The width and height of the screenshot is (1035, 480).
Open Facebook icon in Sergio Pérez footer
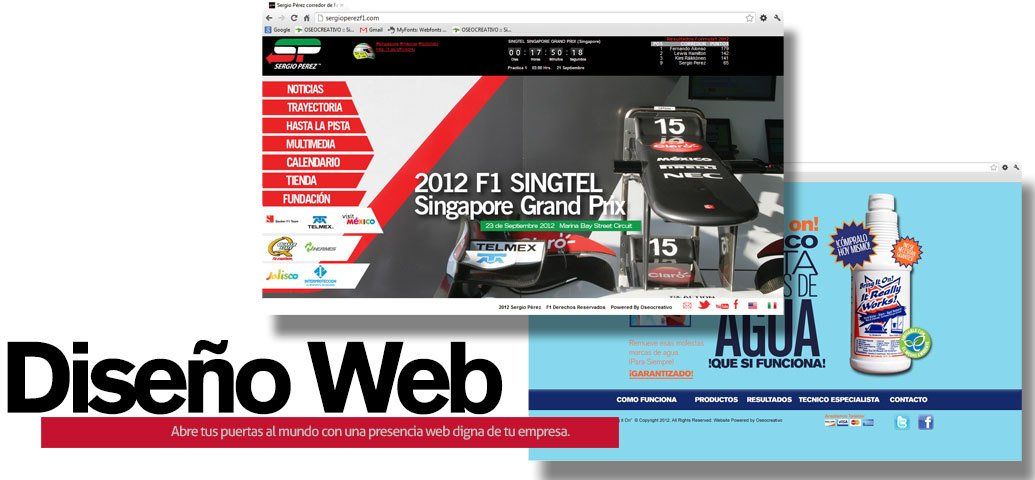coord(736,305)
